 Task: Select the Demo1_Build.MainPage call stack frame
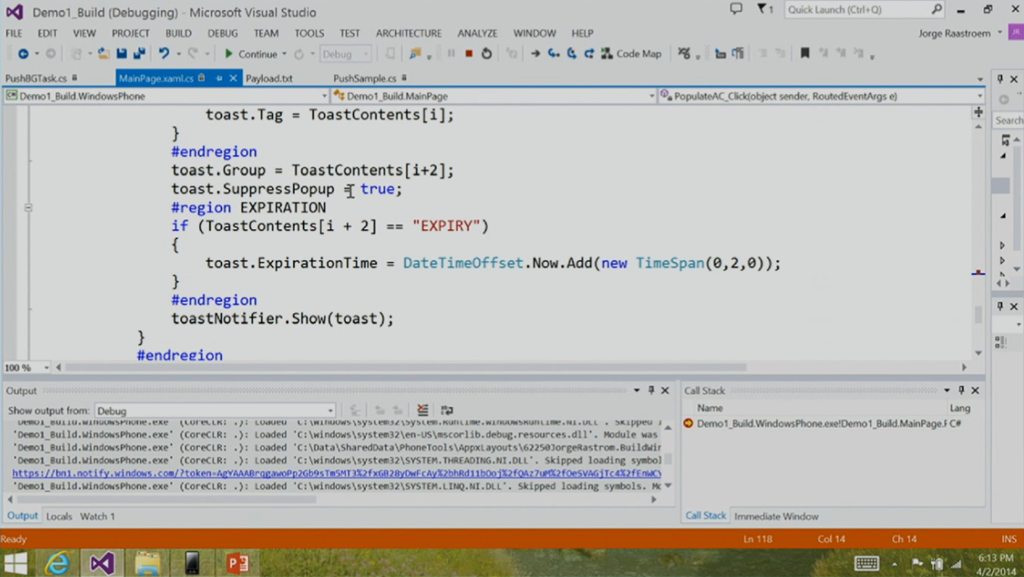(x=820, y=423)
